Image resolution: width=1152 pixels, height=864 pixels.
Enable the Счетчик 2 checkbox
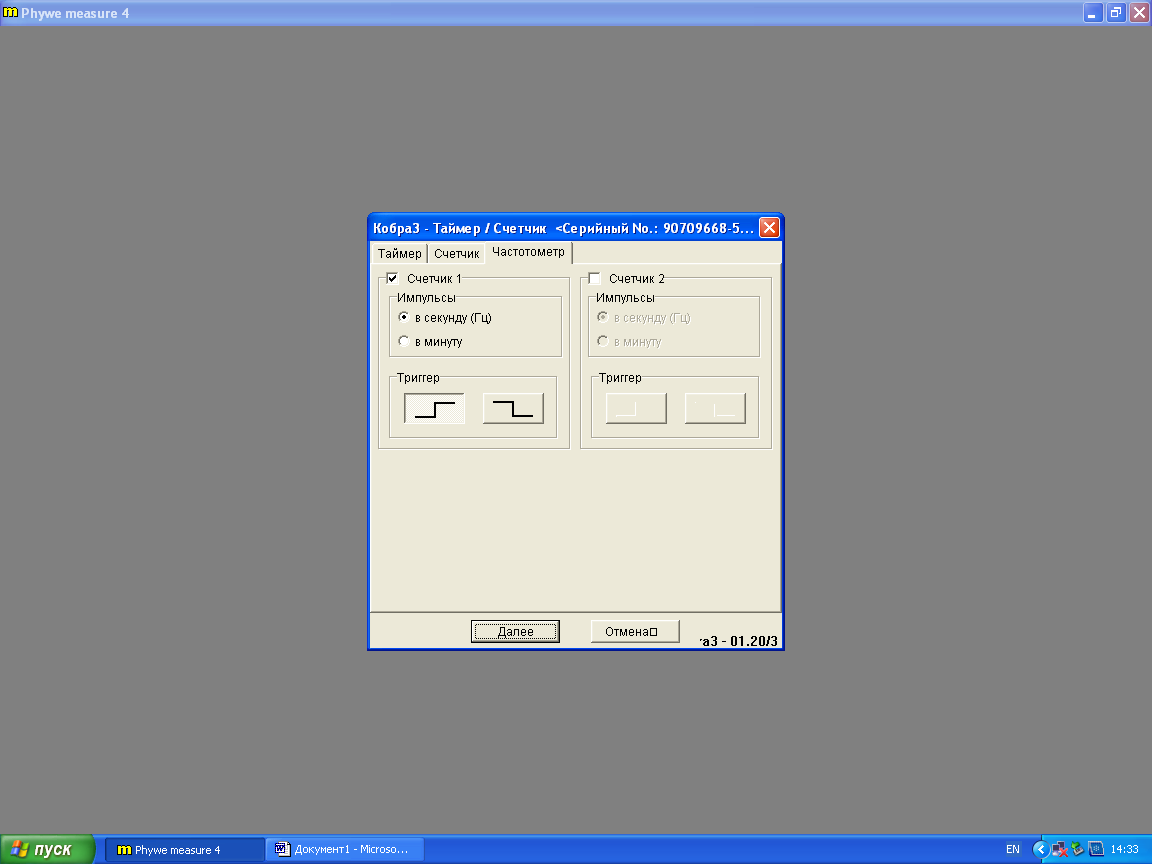click(x=594, y=278)
